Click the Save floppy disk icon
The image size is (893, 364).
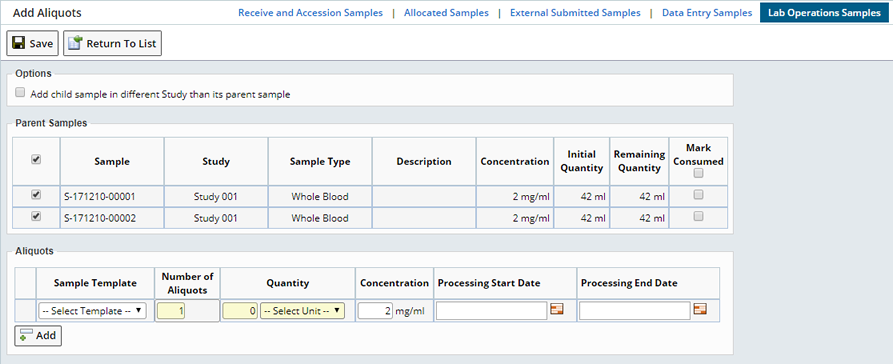pyautogui.click(x=18, y=43)
